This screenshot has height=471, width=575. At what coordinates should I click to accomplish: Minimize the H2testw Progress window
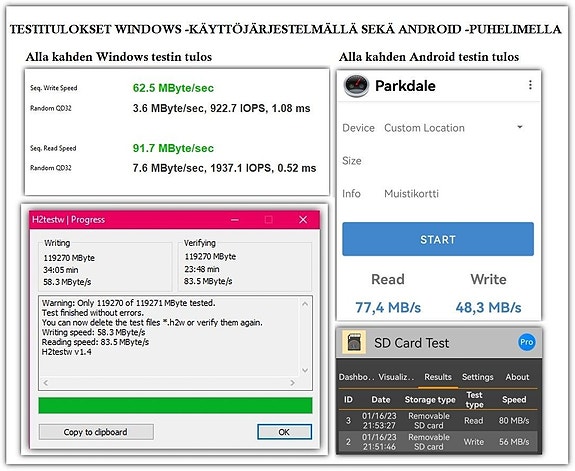tap(235, 220)
